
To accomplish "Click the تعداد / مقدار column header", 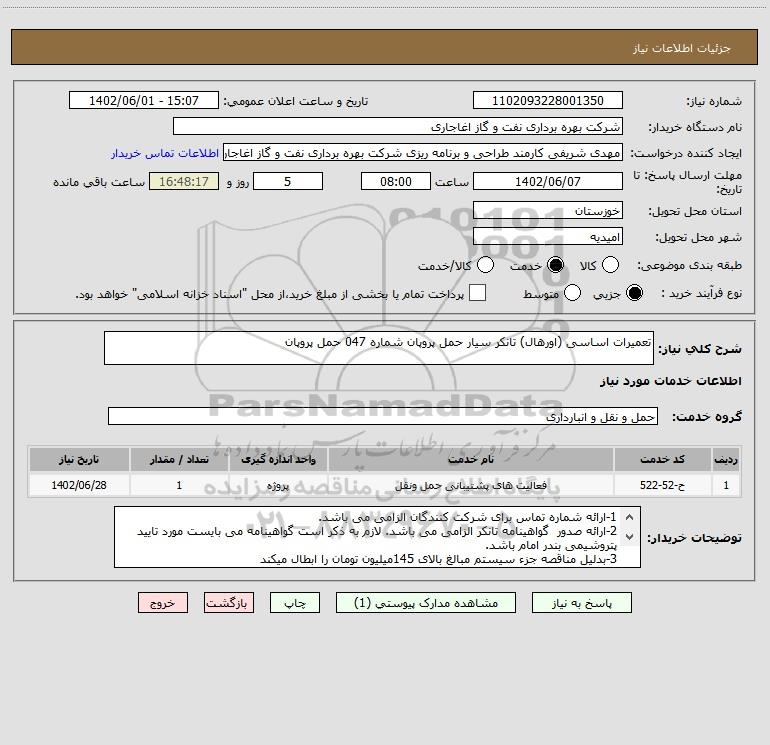I will 179,460.
